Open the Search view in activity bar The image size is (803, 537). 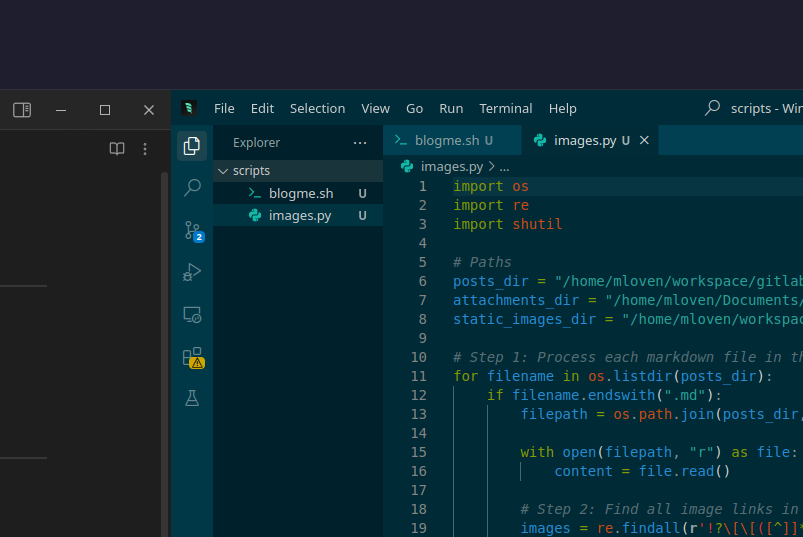click(192, 188)
